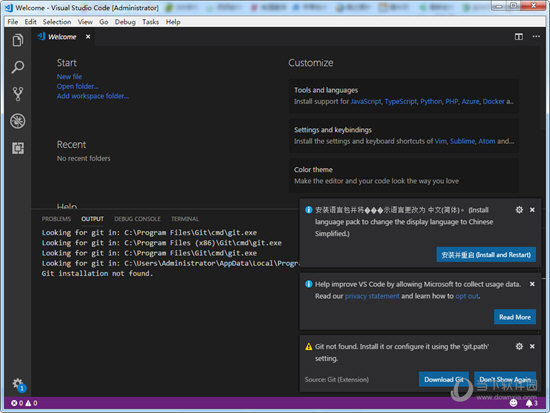Click the TypeScript language link
Image resolution: width=550 pixels, height=413 pixels.
401,101
